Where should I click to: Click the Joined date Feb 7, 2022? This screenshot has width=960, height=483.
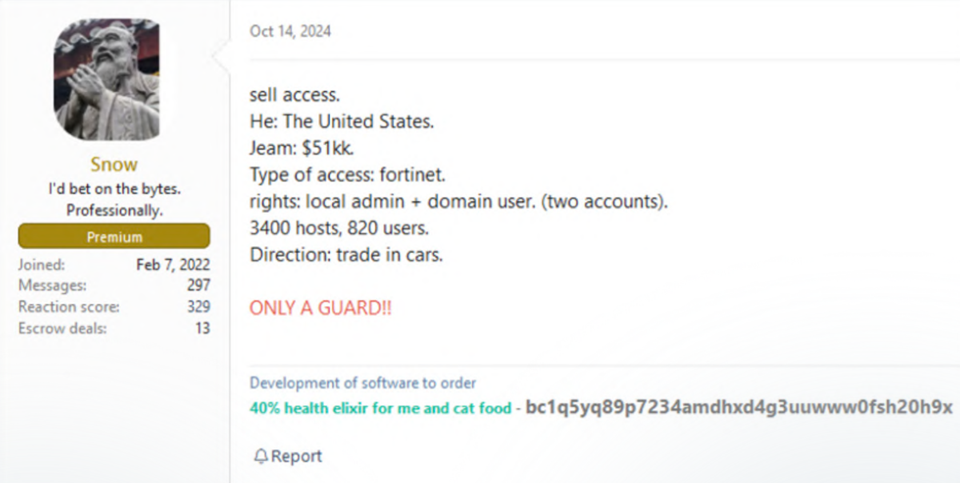[x=173, y=265]
